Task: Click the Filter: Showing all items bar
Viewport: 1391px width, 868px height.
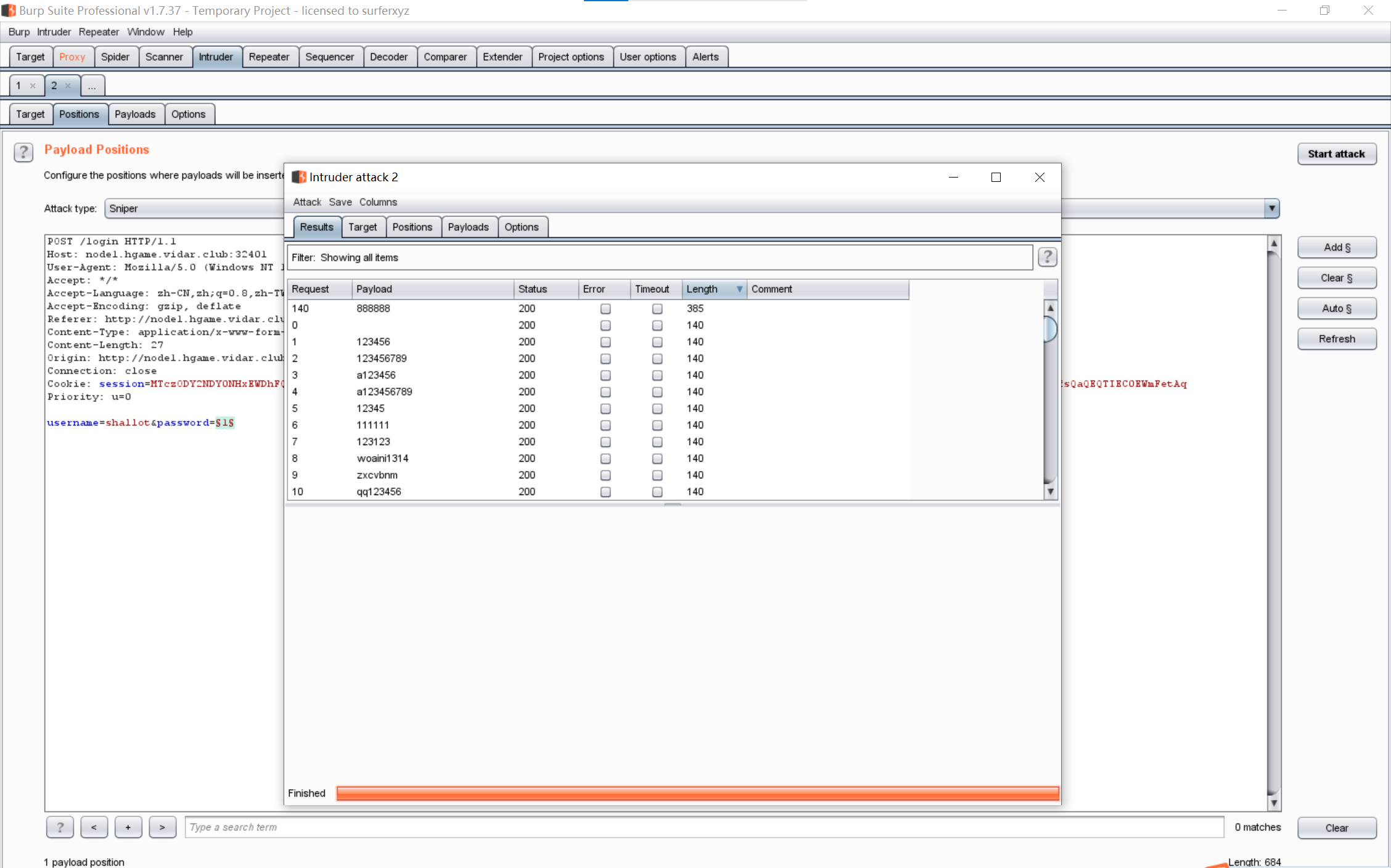Action: tap(660, 257)
